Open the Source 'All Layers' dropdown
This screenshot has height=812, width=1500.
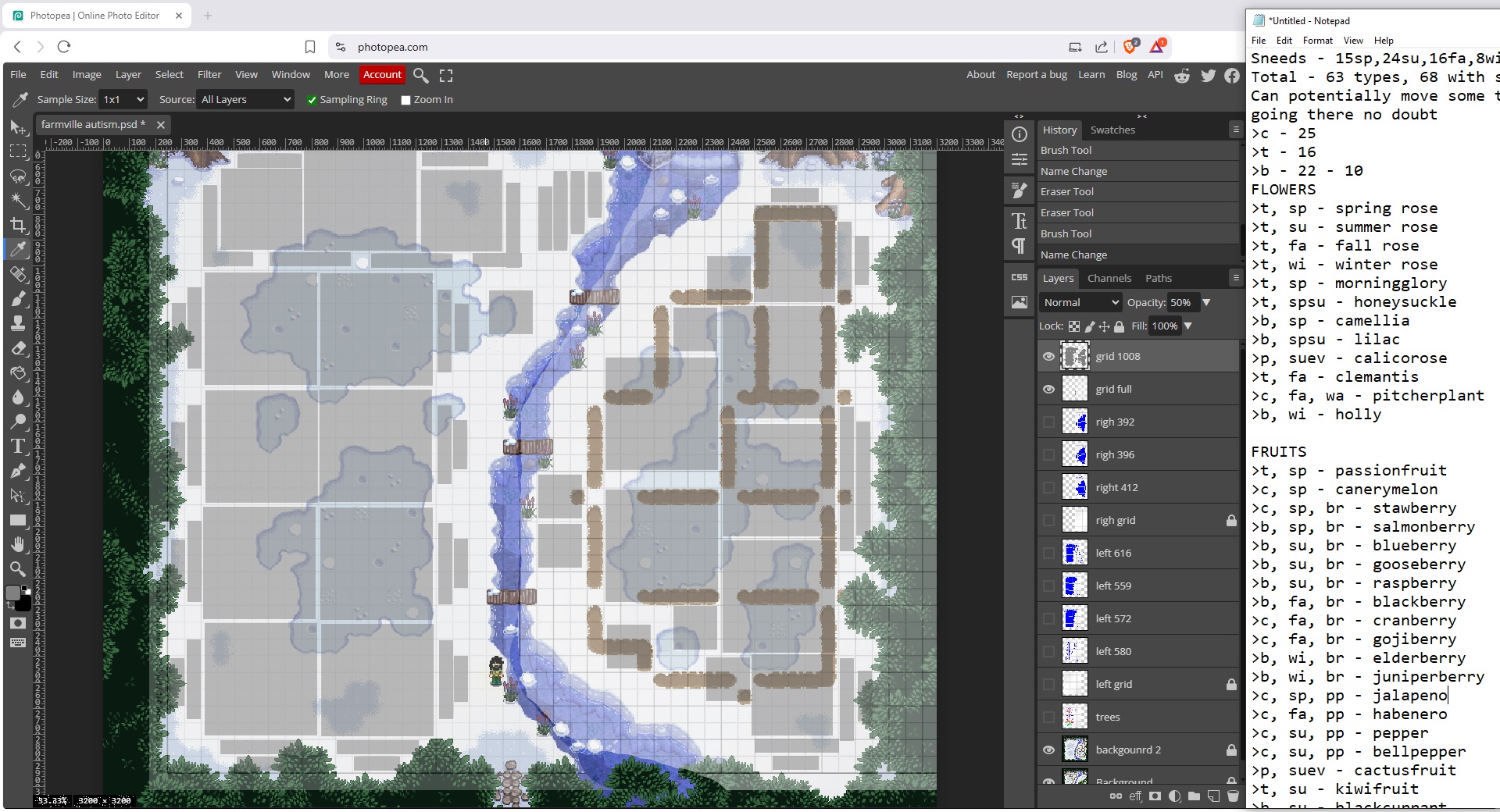coord(245,99)
